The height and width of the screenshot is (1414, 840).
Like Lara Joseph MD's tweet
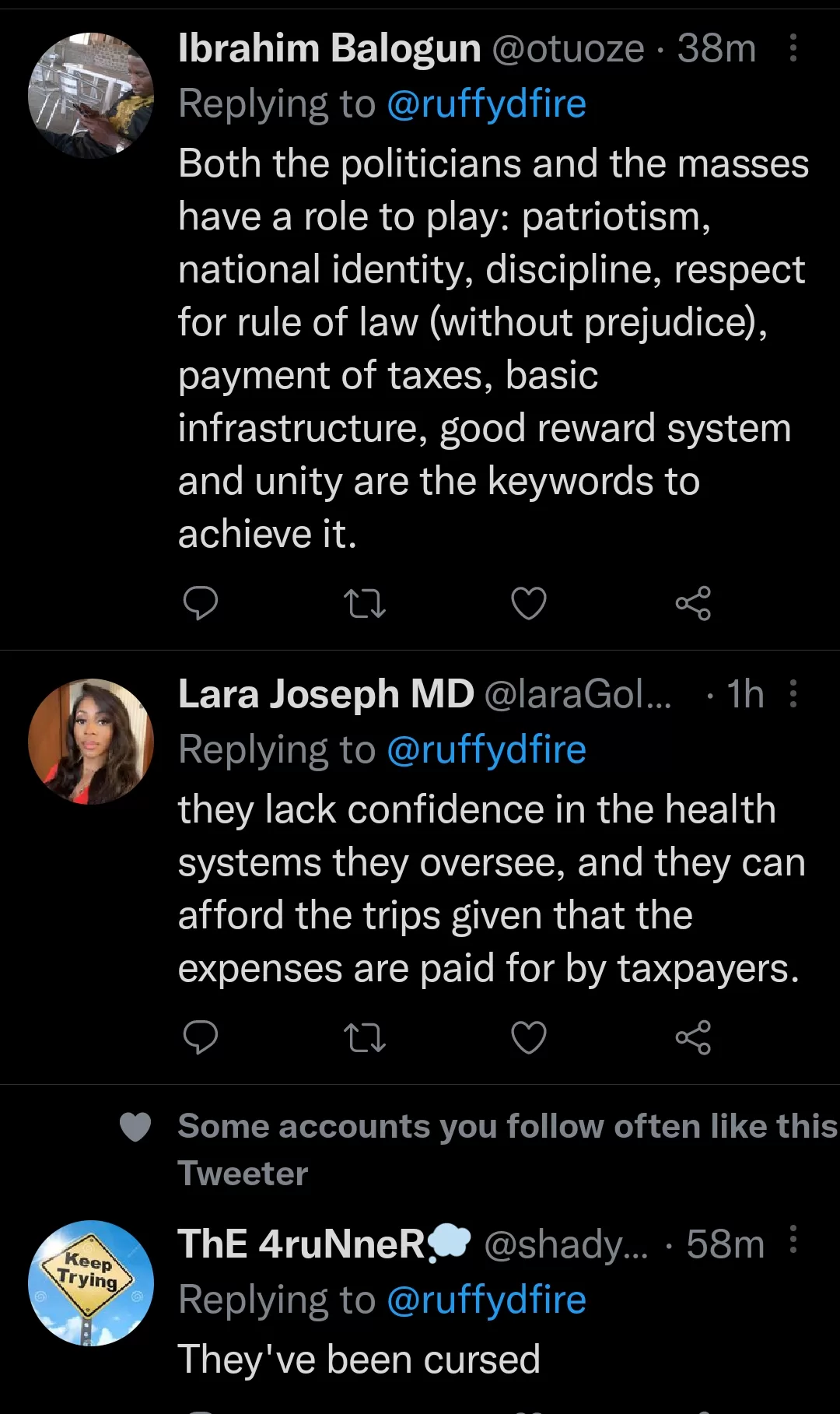[529, 1037]
